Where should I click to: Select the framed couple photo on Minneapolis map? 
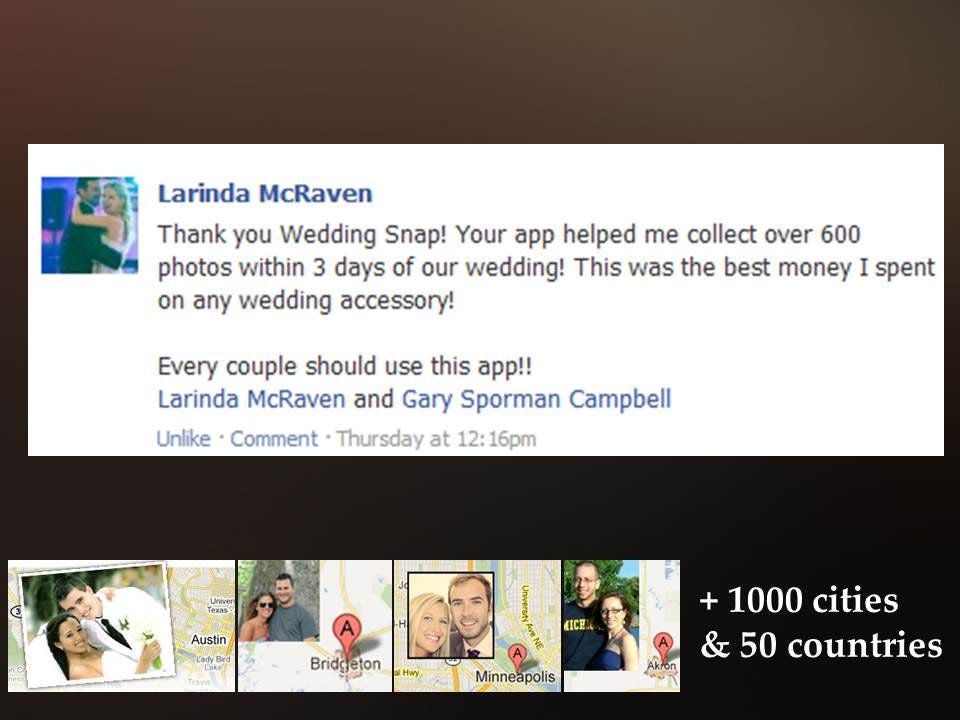click(451, 615)
